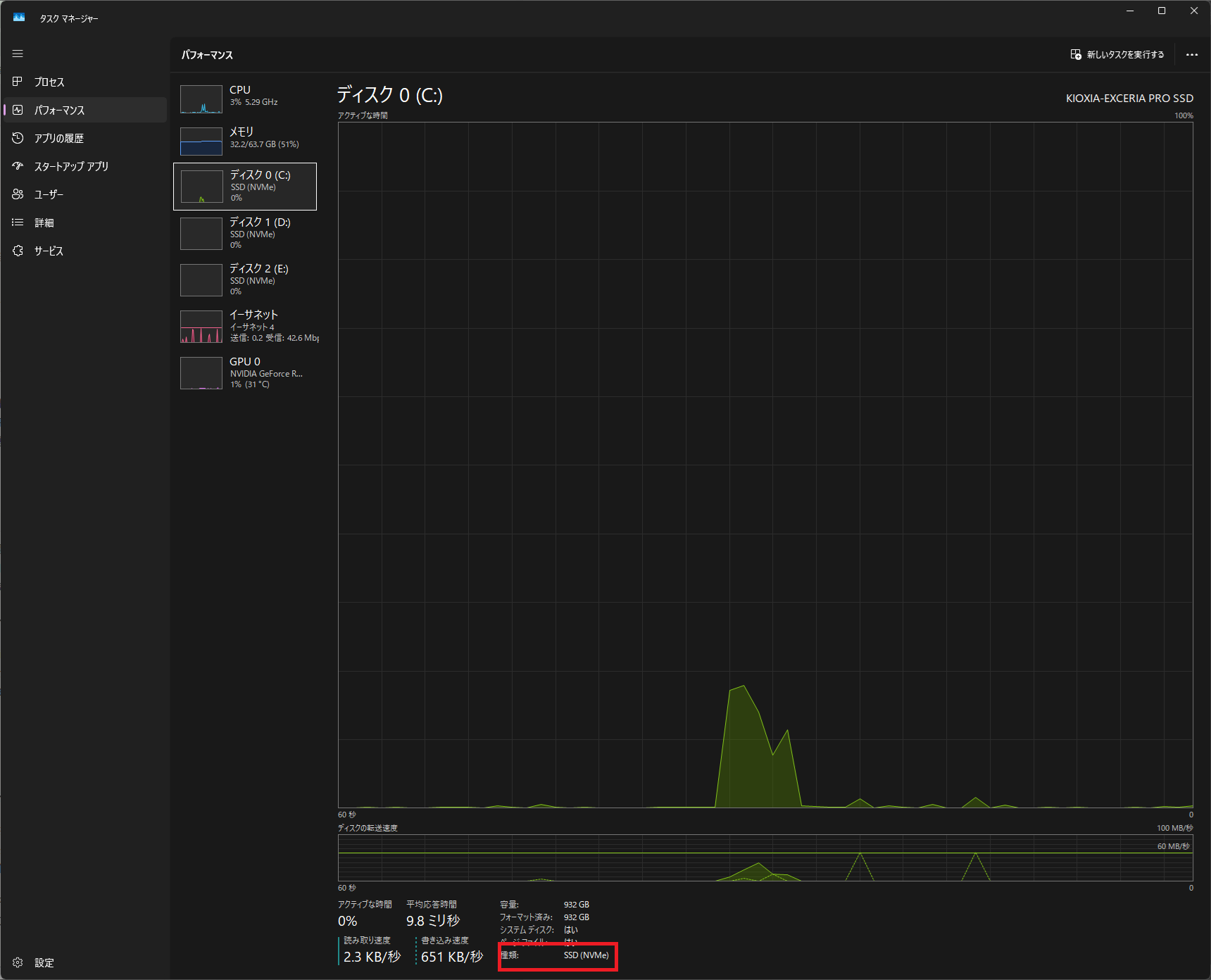Toggle the hamburger navigation menu
This screenshot has height=980, width=1211.
[x=18, y=54]
